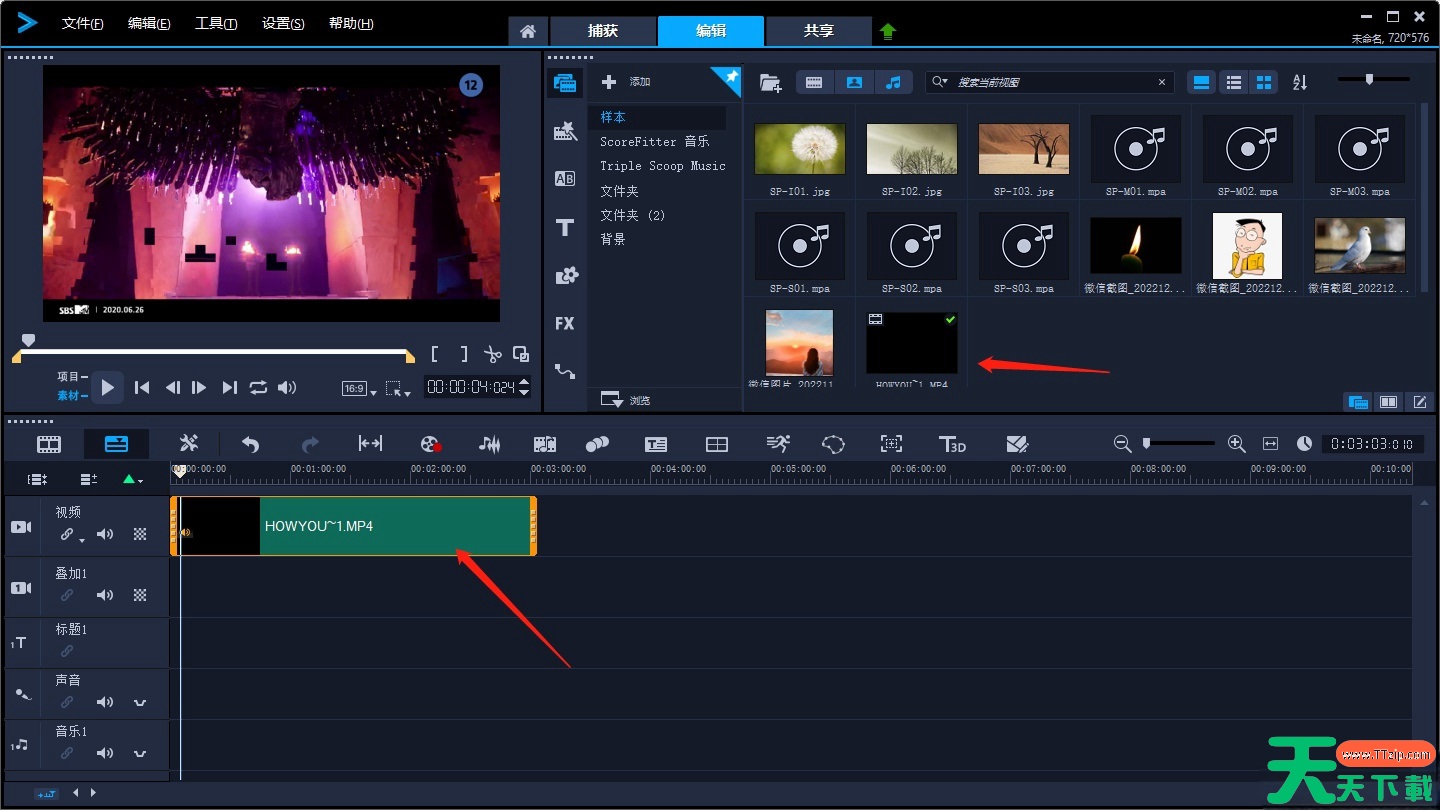
Task: Open the Title (T) library panel
Action: [565, 228]
